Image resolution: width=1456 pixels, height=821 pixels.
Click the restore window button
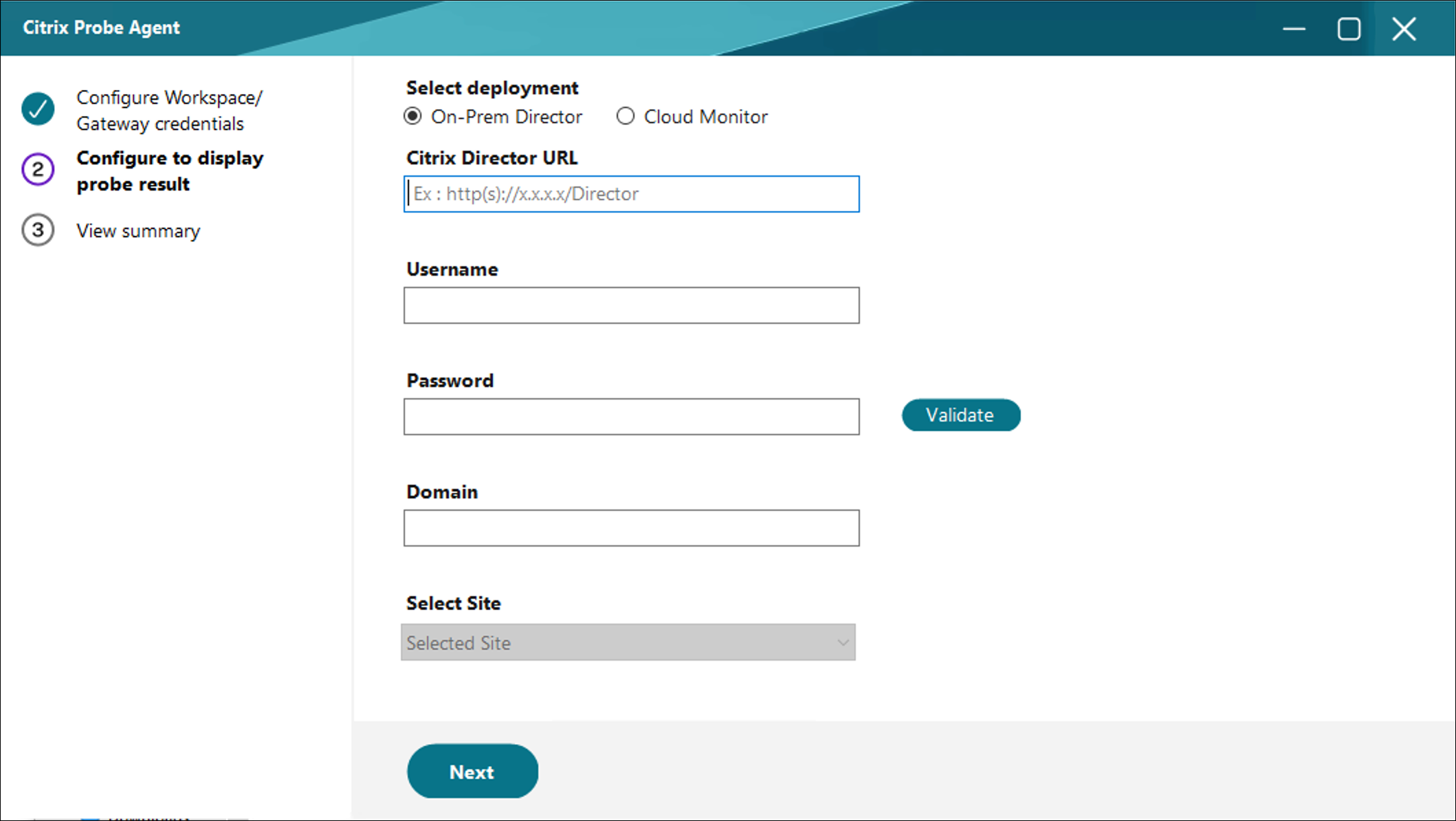point(1350,28)
